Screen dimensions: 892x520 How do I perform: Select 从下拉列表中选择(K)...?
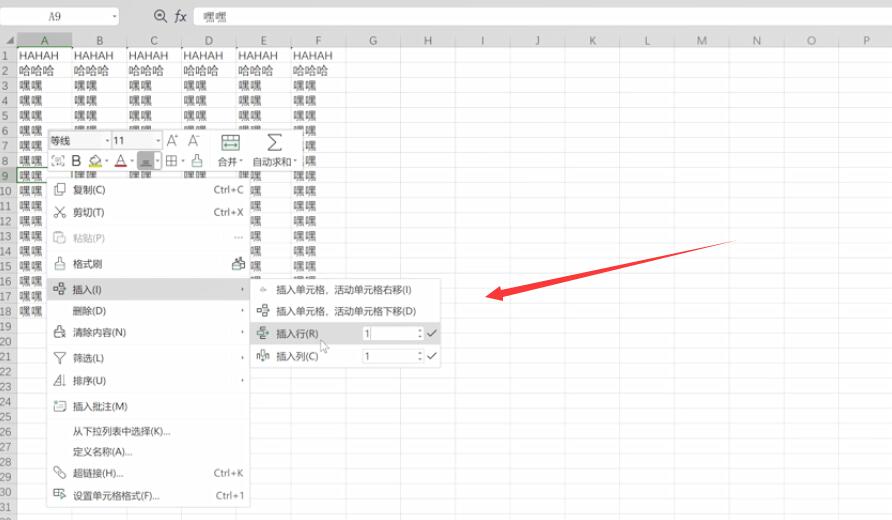[148, 431]
